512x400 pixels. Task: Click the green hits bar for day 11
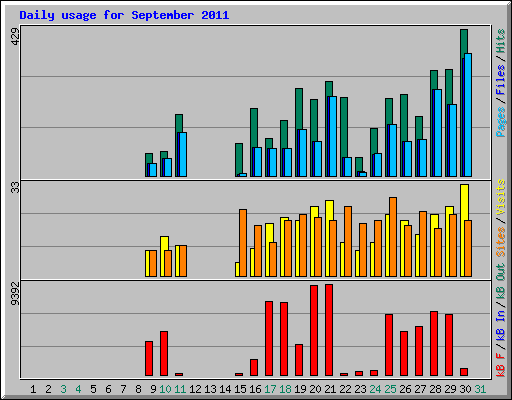pyautogui.click(x=179, y=123)
